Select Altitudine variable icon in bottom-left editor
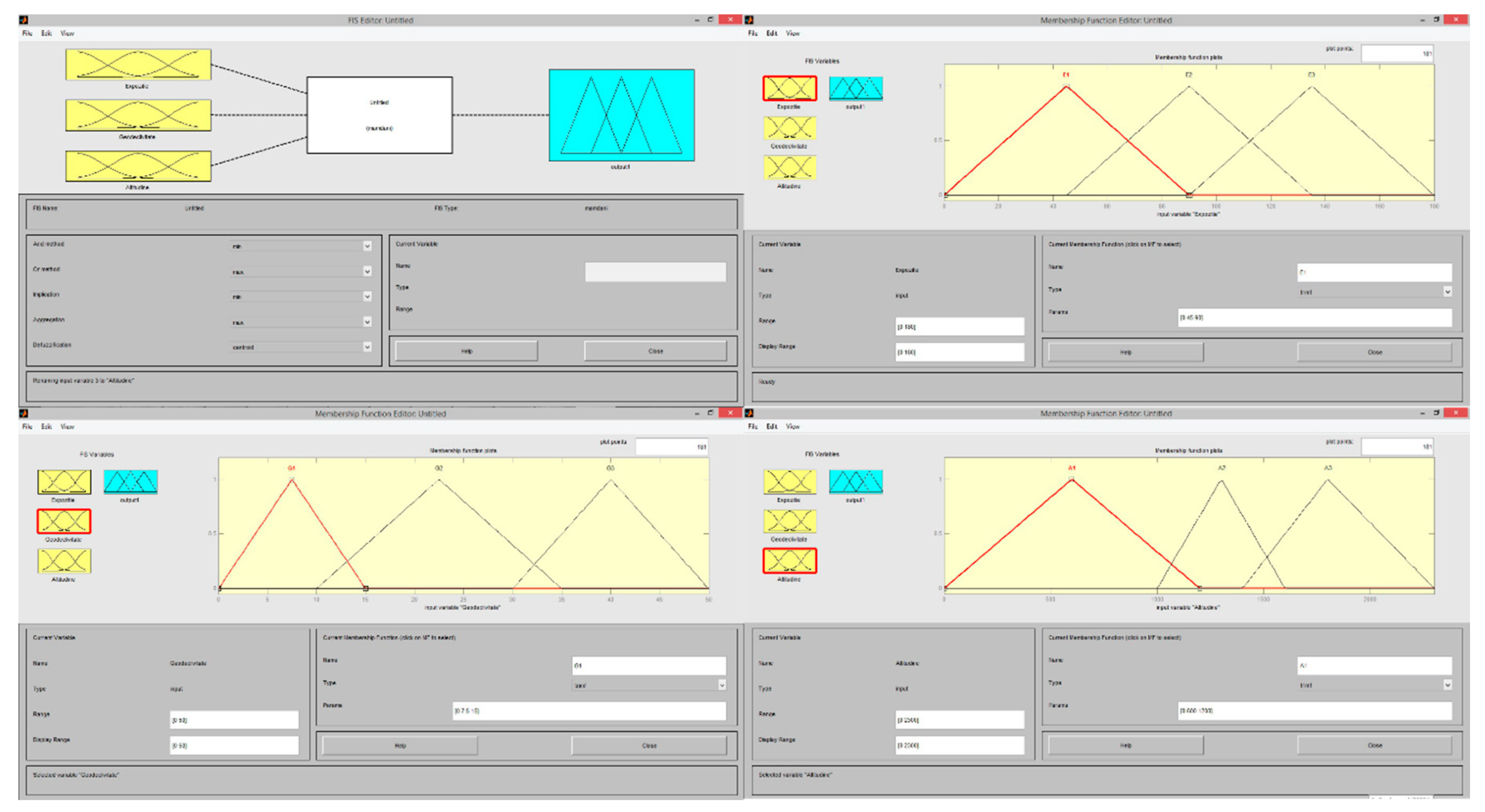 64,561
